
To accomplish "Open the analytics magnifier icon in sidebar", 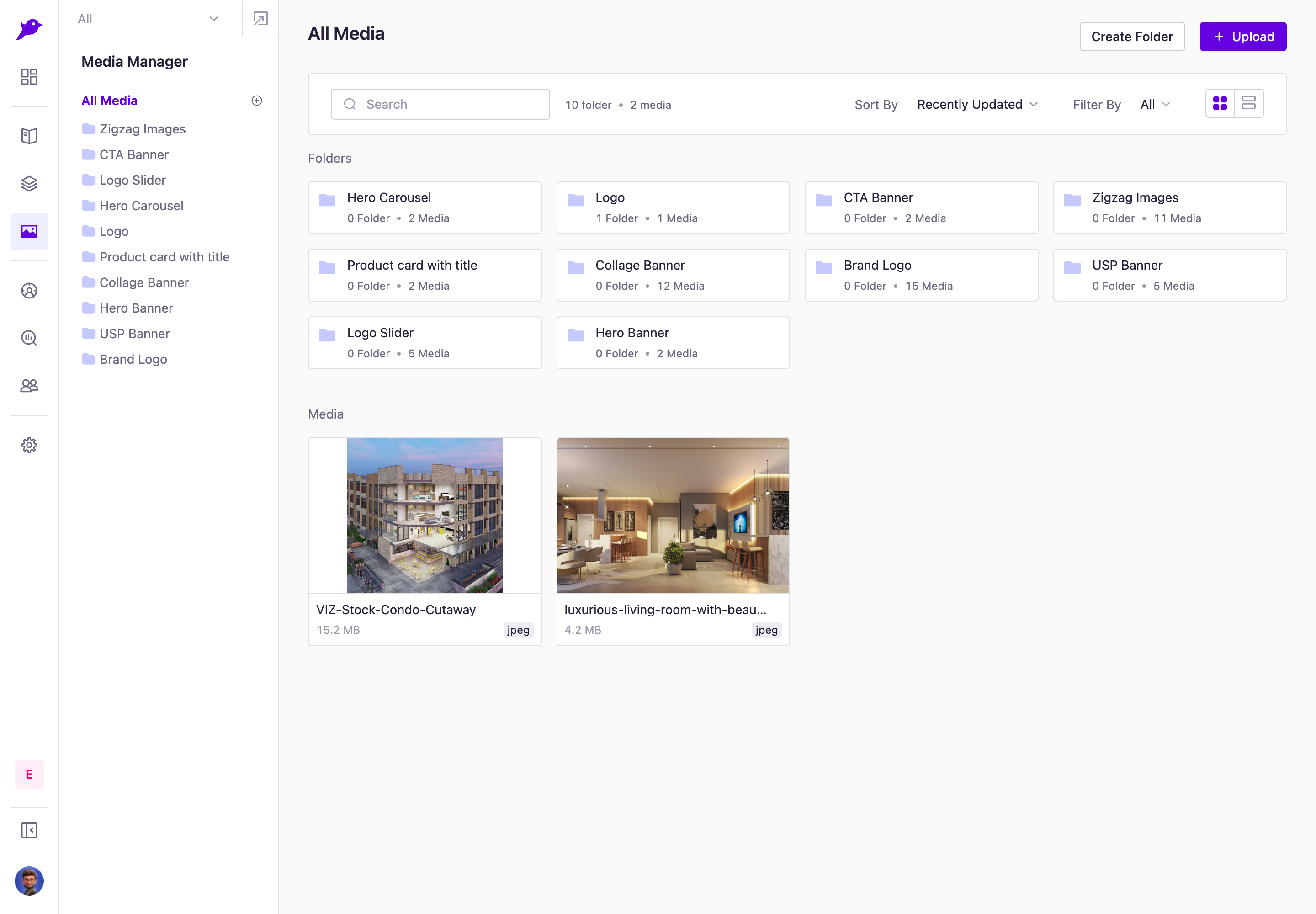I will point(29,339).
